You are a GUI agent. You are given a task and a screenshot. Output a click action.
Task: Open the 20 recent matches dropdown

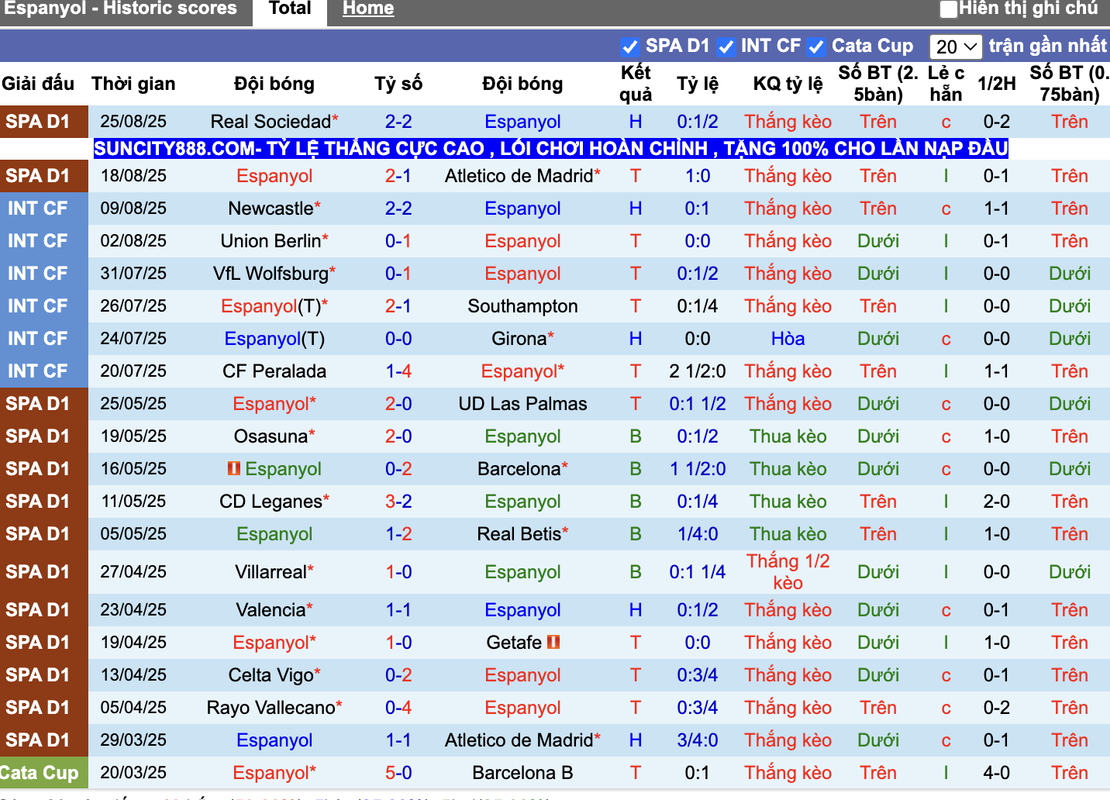[x=955, y=47]
